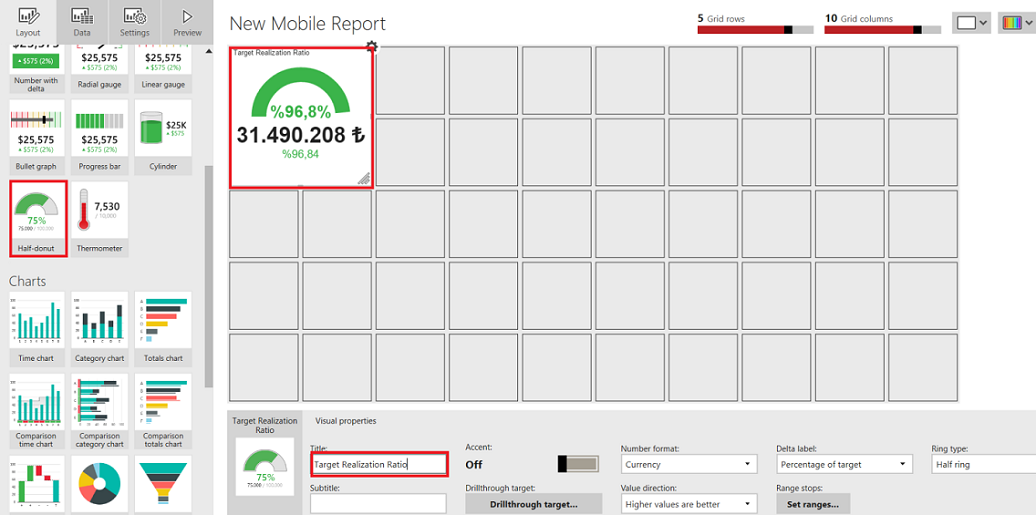Select the Comparison category chart tile
This screenshot has width=1036, height=515.
pos(99,411)
